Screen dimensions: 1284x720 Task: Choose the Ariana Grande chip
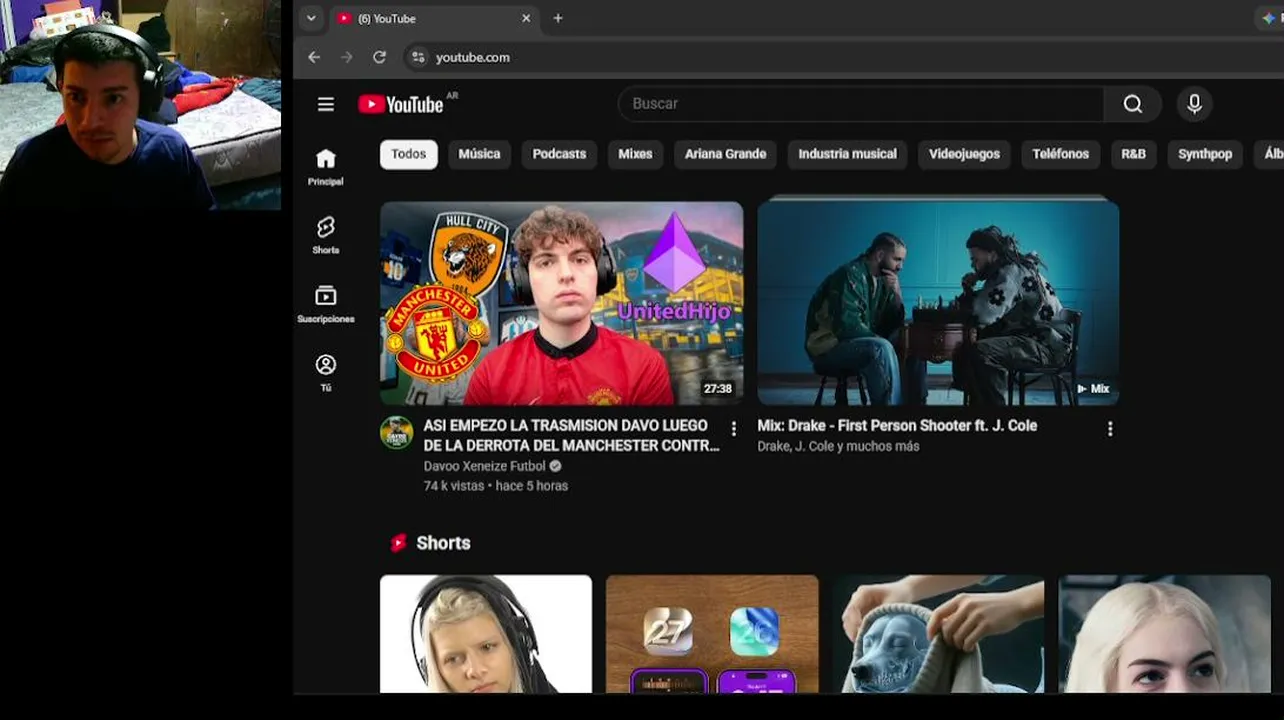click(x=725, y=154)
